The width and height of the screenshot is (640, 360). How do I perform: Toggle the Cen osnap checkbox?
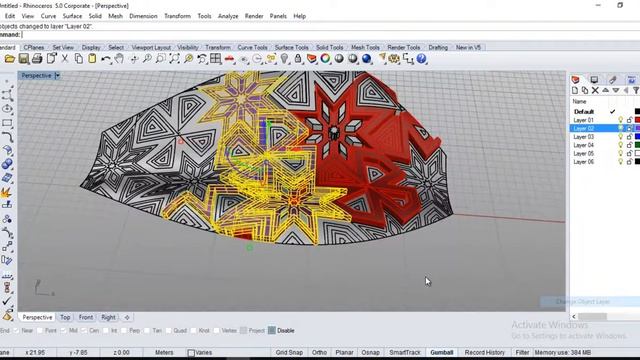[84, 331]
